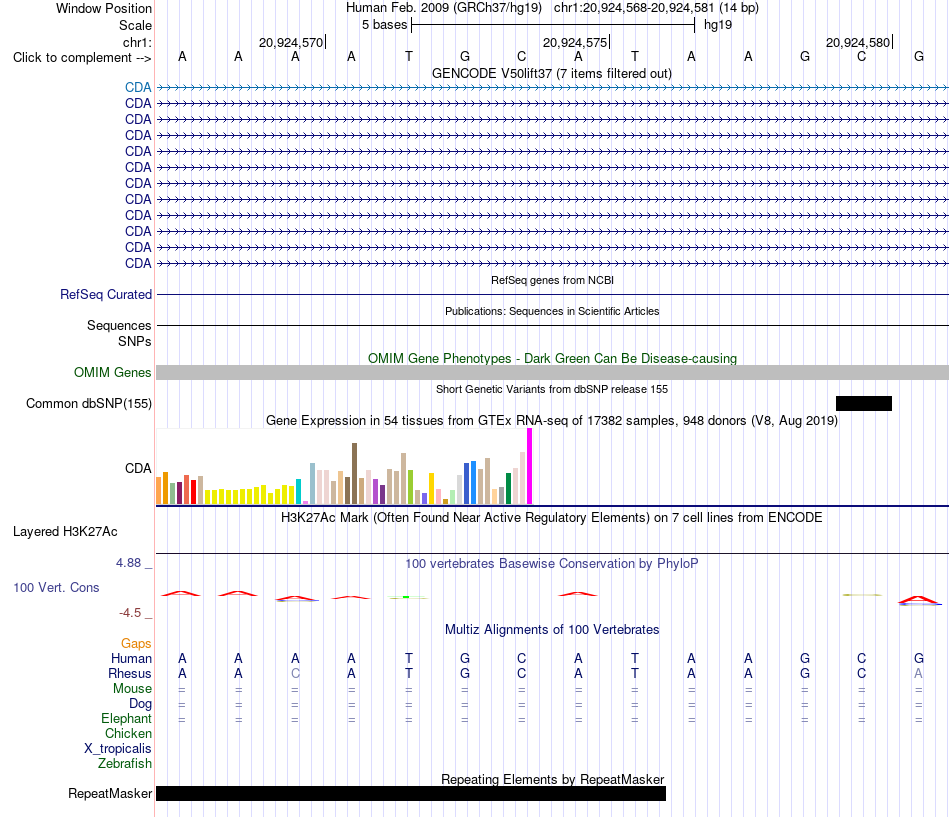Screen dimensions: 950x817
Task: Open the RefSeq Curated track label
Action: coord(106,295)
